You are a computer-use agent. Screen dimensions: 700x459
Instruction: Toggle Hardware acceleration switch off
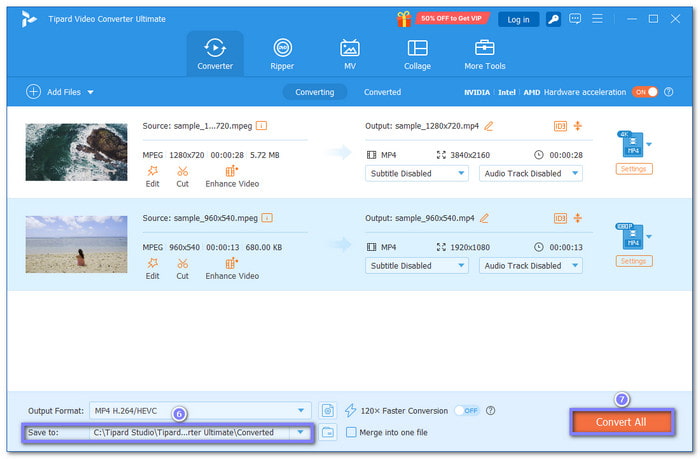point(645,92)
